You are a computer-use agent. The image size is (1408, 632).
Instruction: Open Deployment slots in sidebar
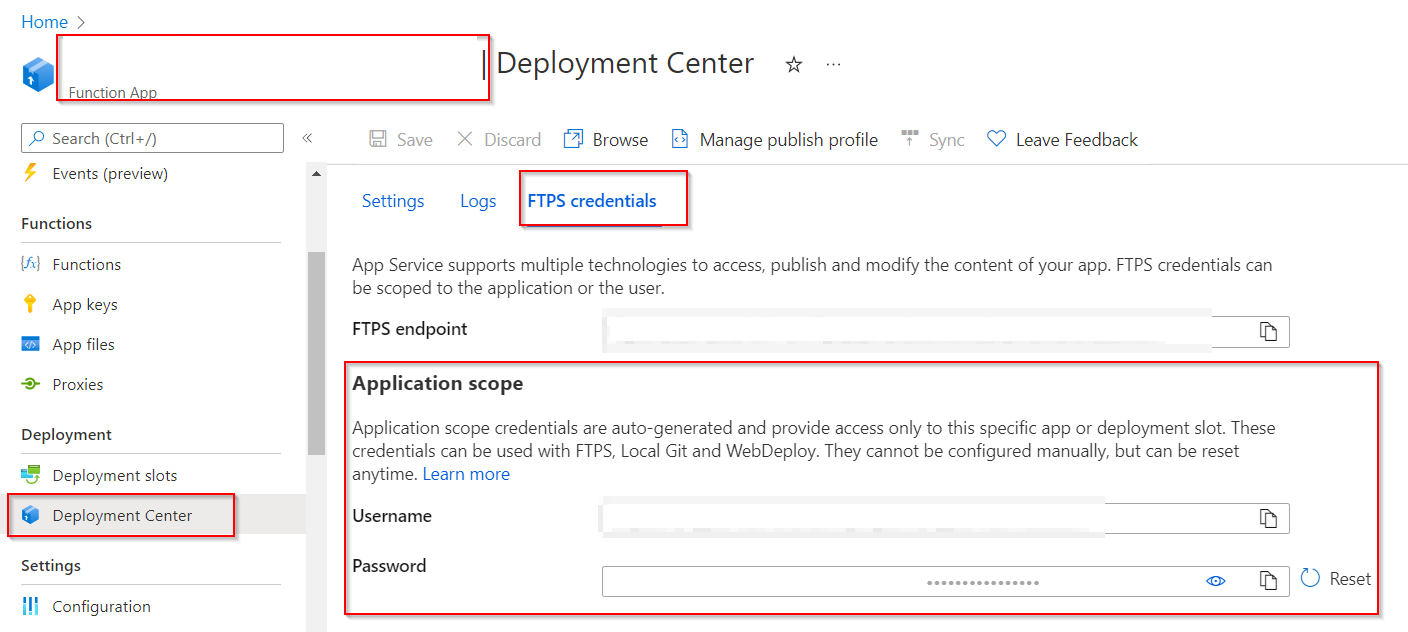coord(115,475)
